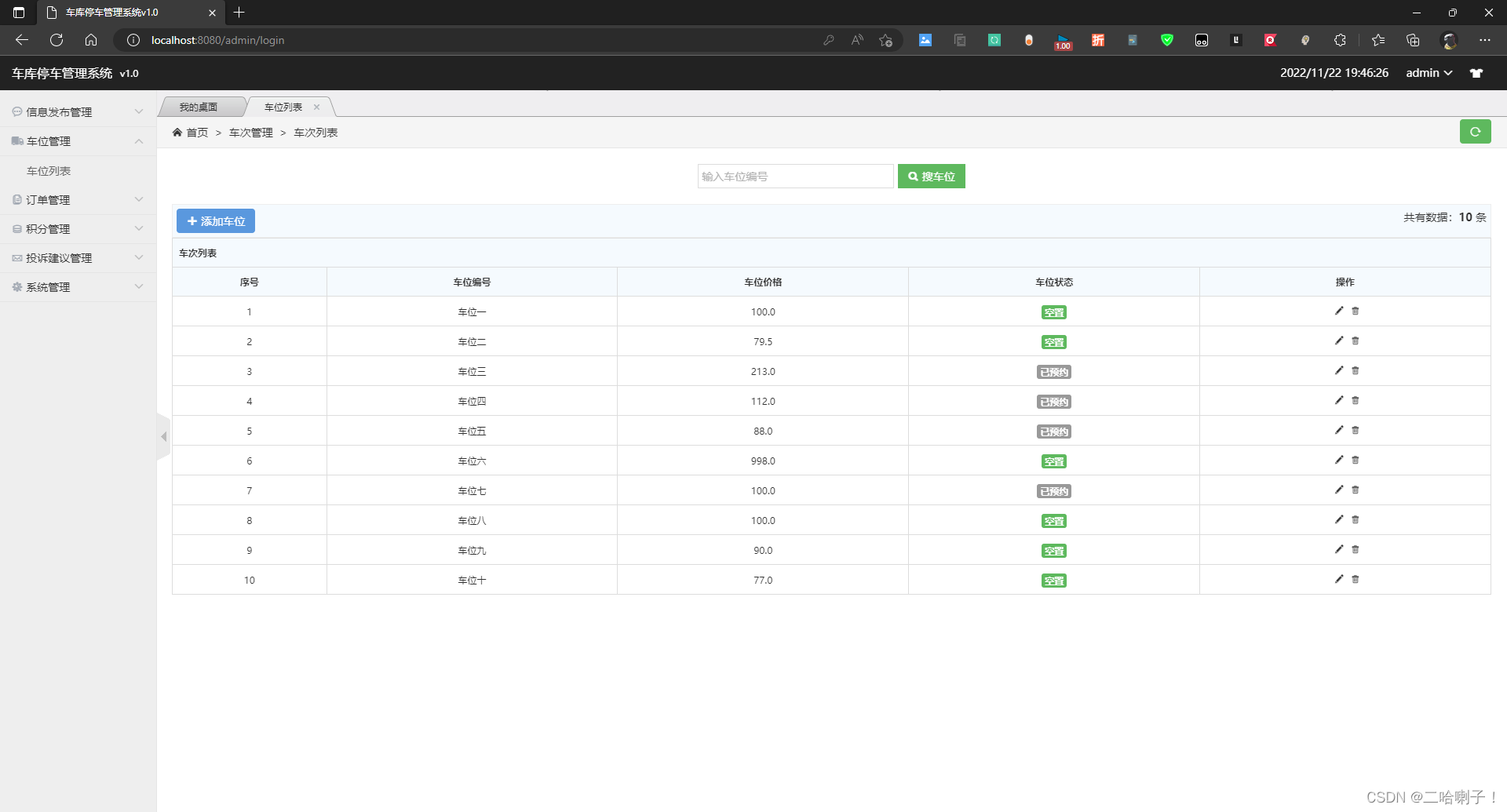Image resolution: width=1507 pixels, height=812 pixels.
Task: Click the green refresh icon button
Action: pos(1475,132)
